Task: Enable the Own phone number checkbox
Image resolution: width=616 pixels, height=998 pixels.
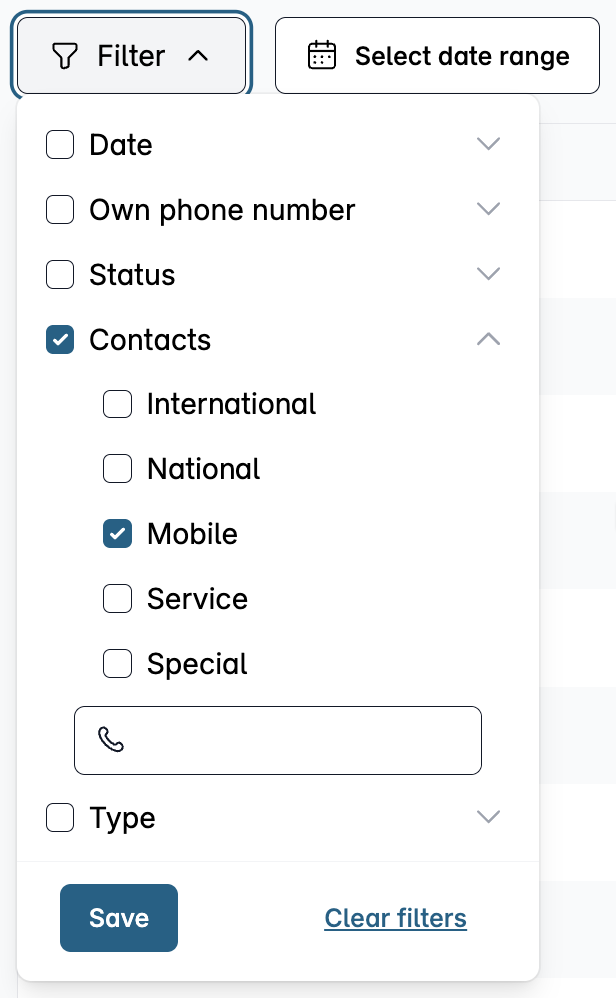Action: [60, 210]
